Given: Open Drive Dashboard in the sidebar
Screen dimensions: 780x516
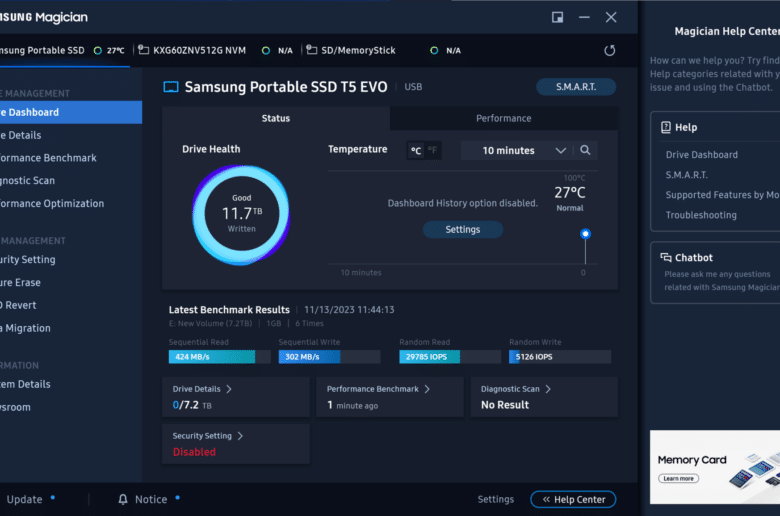Looking at the screenshot, I should tap(71, 112).
